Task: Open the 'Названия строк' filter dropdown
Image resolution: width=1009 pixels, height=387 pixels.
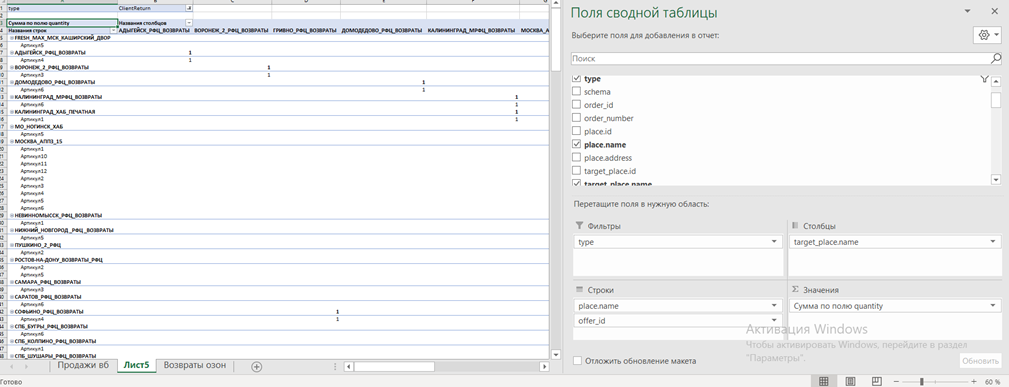Action: coord(113,30)
